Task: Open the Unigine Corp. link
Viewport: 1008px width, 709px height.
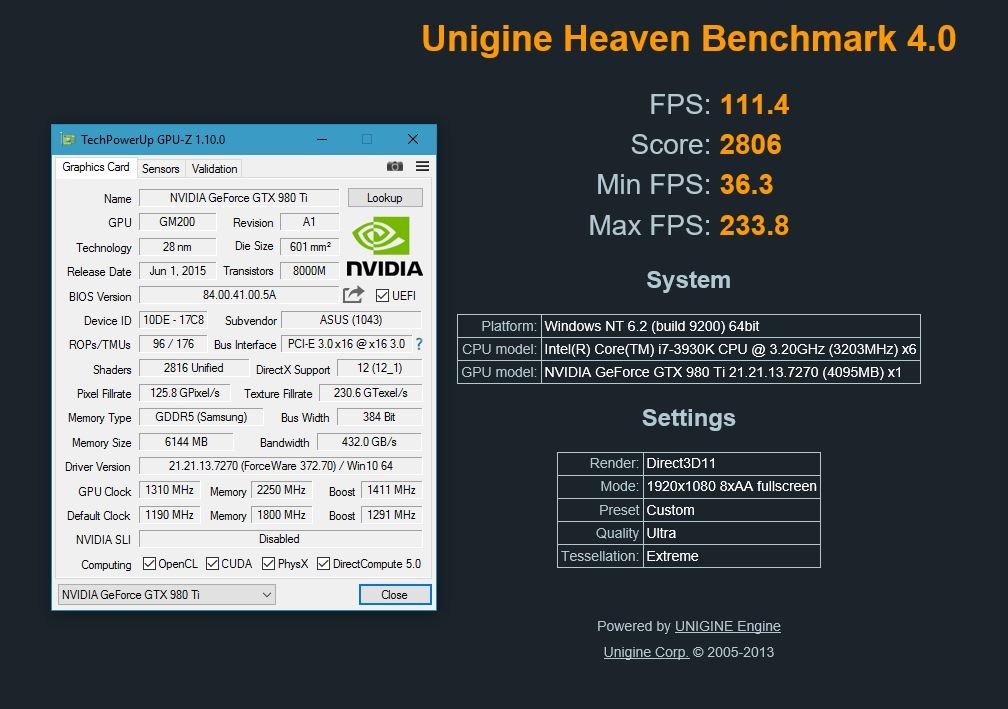Action: point(646,652)
